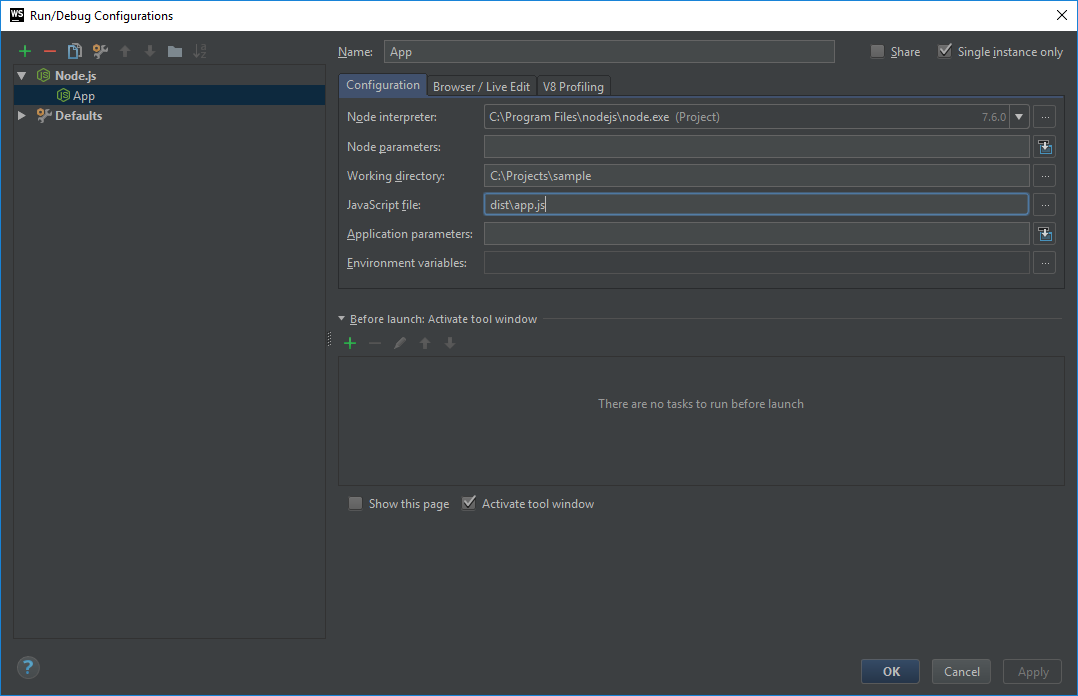Image resolution: width=1078 pixels, height=696 pixels.
Task: Collapse the Node.js tree group
Action: pos(22,76)
